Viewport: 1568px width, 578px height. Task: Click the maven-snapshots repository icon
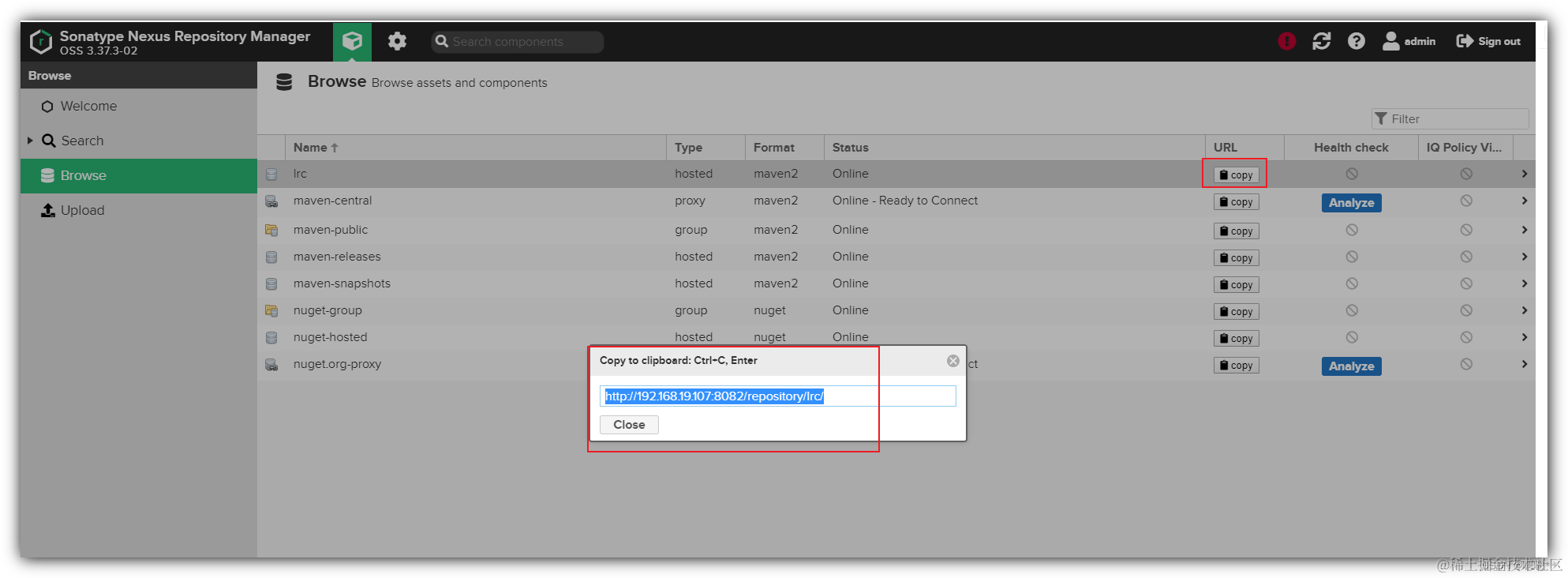click(x=271, y=284)
